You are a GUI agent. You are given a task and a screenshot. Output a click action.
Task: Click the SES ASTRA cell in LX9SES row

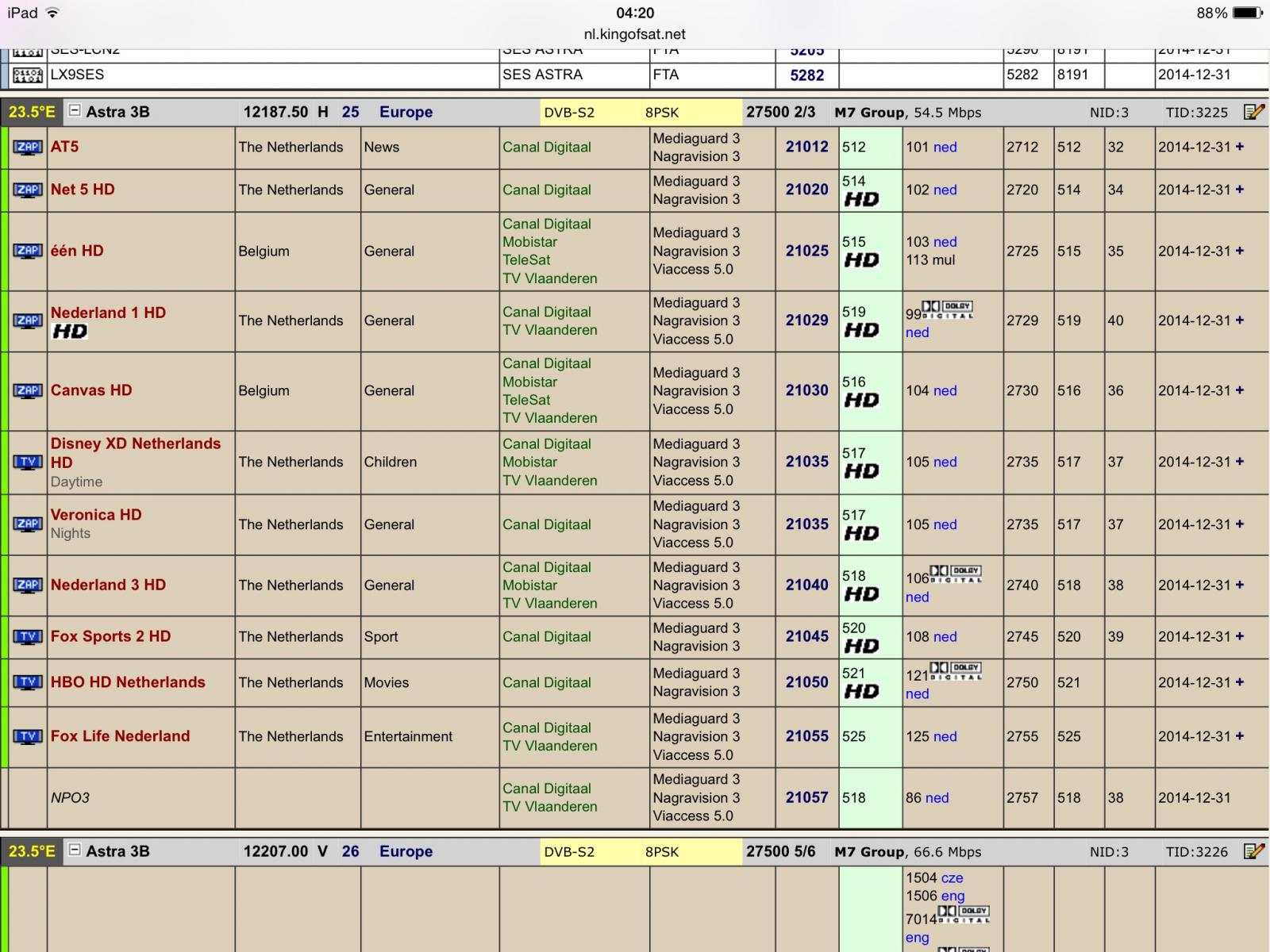coord(575,75)
